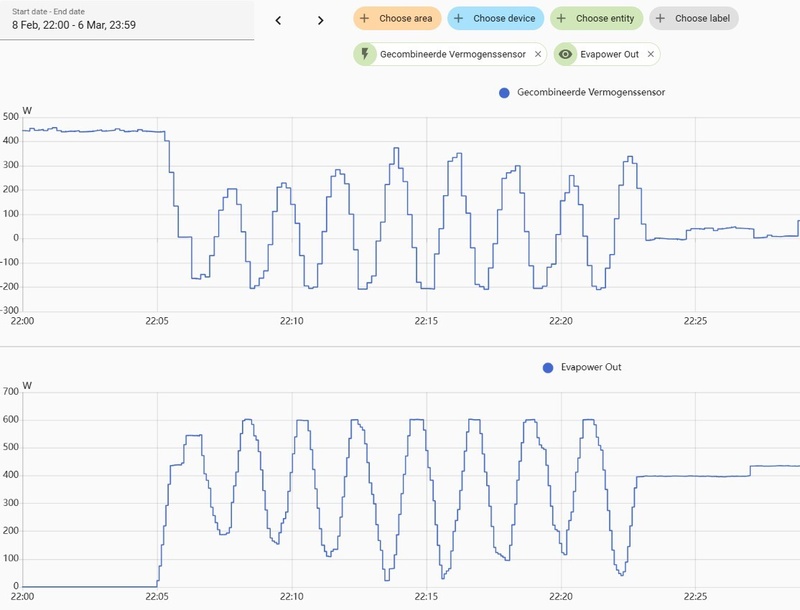Click the 500 W tick on the top chart
The image size is (800, 610).
tap(11, 116)
